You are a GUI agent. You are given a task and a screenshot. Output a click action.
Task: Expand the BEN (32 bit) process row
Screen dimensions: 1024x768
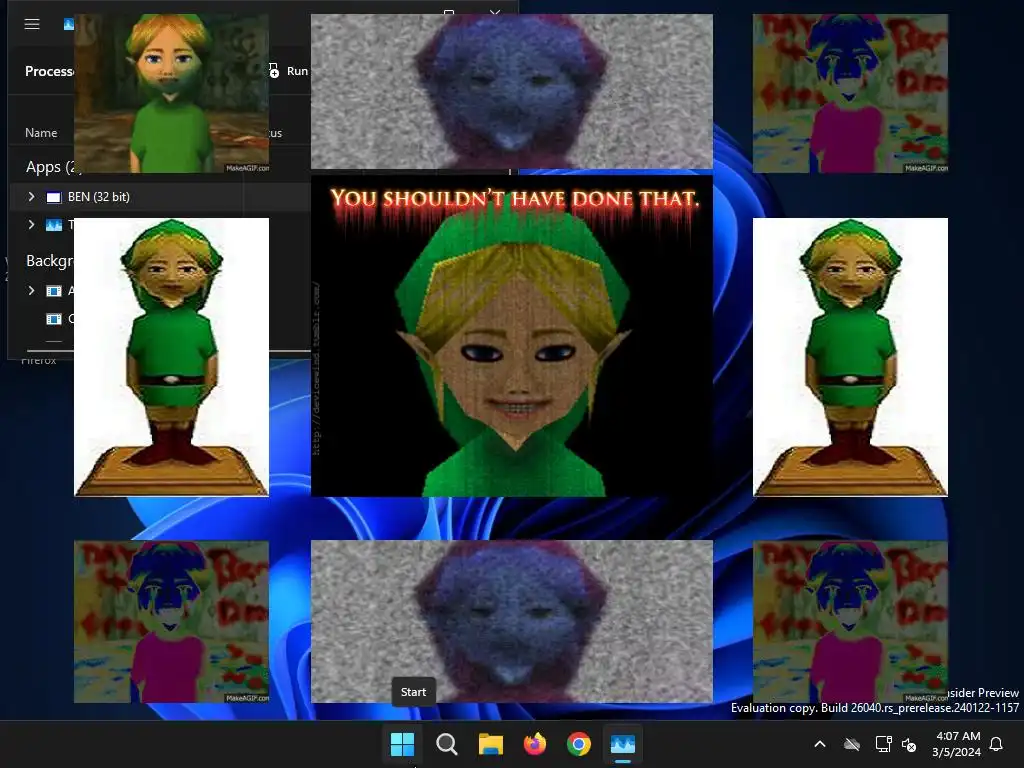click(x=31, y=197)
